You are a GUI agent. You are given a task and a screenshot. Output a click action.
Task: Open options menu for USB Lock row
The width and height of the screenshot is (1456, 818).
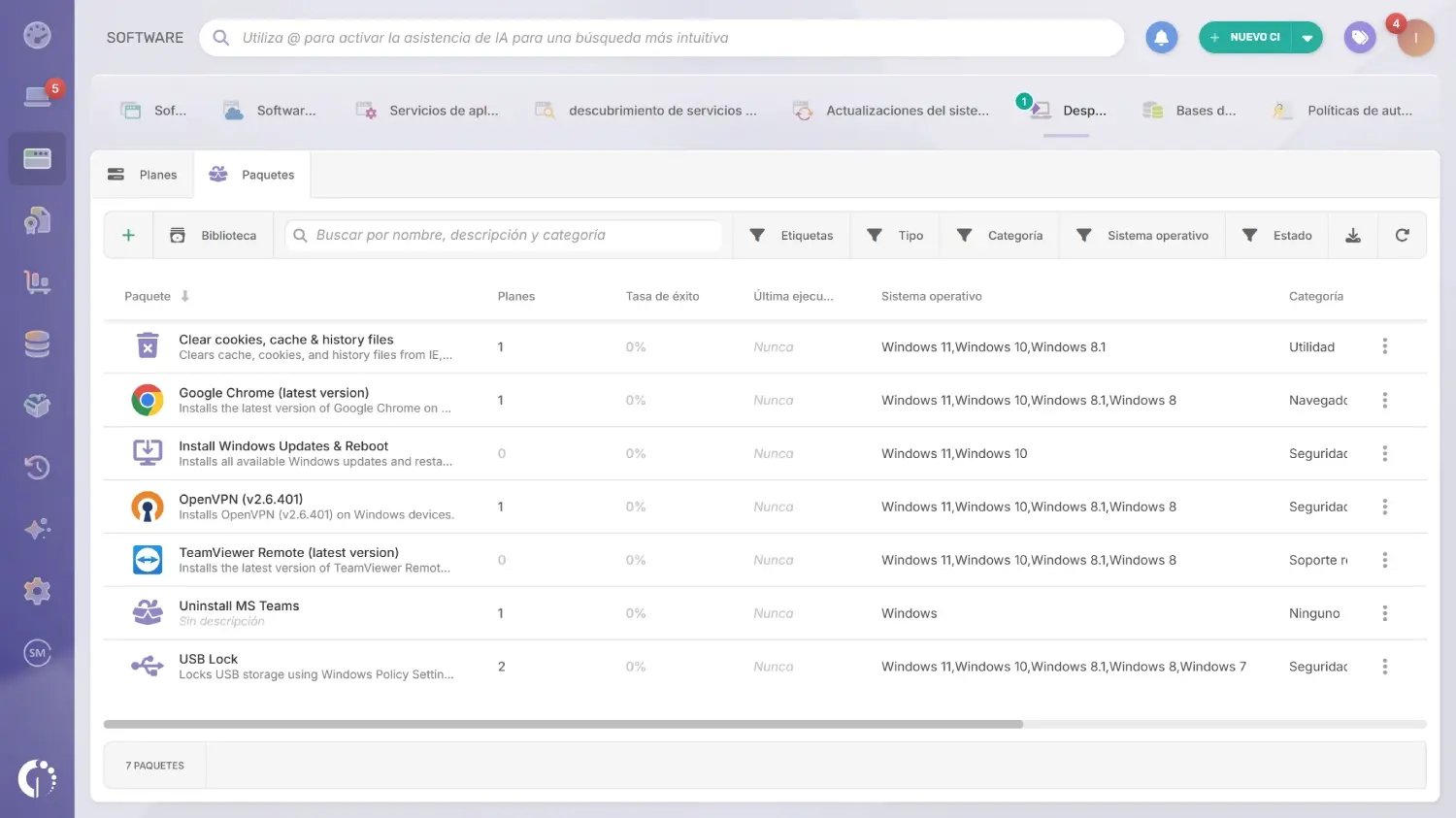pos(1384,667)
